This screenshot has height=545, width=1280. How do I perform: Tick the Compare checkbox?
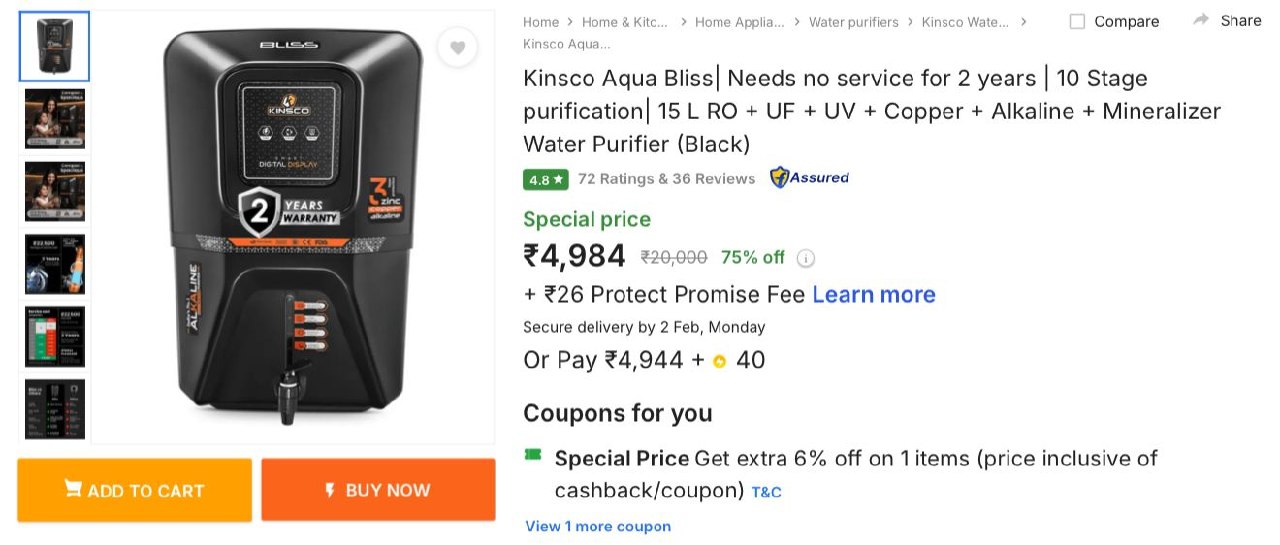coord(1077,21)
